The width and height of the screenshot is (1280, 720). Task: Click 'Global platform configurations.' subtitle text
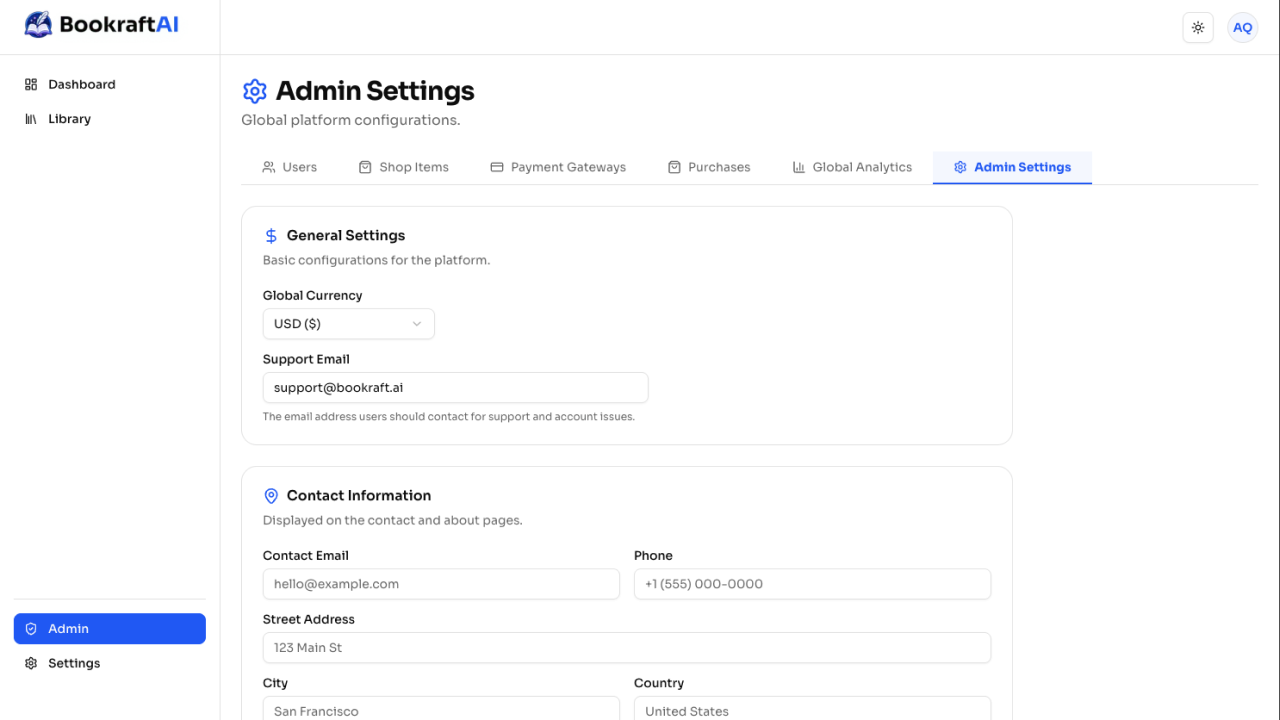[x=351, y=120]
